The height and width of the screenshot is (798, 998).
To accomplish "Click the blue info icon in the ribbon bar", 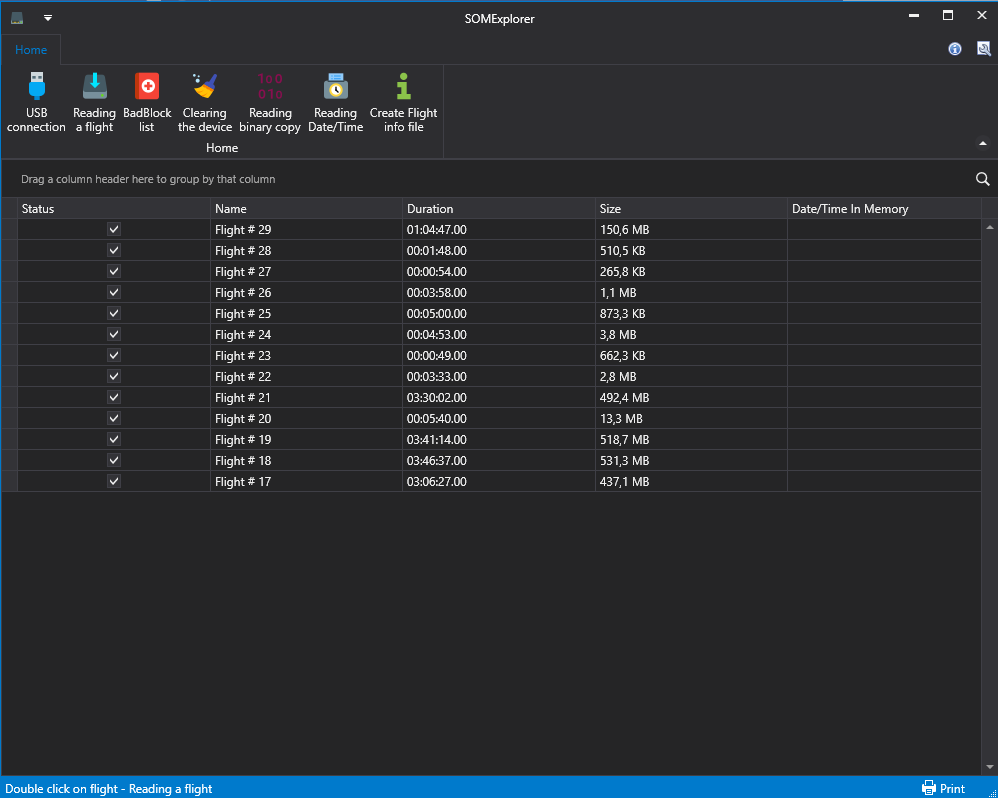I will pos(955,49).
